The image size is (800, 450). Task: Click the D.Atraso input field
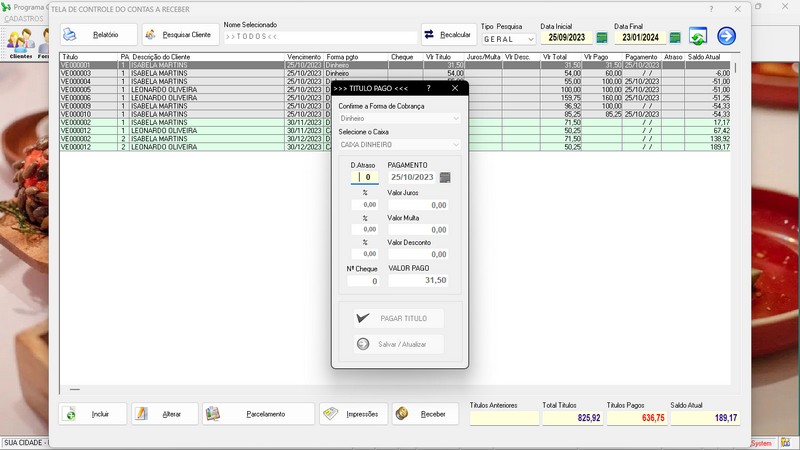coord(364,177)
